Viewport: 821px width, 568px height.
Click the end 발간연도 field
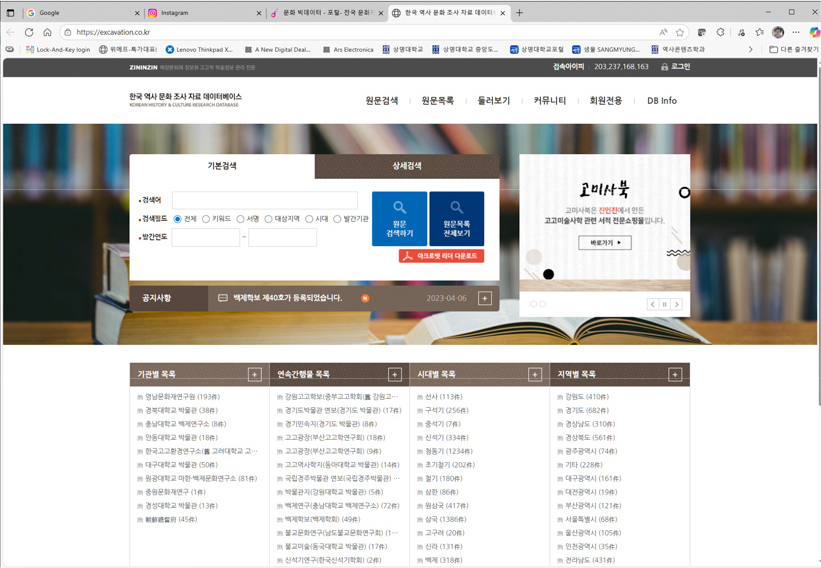[282, 238]
